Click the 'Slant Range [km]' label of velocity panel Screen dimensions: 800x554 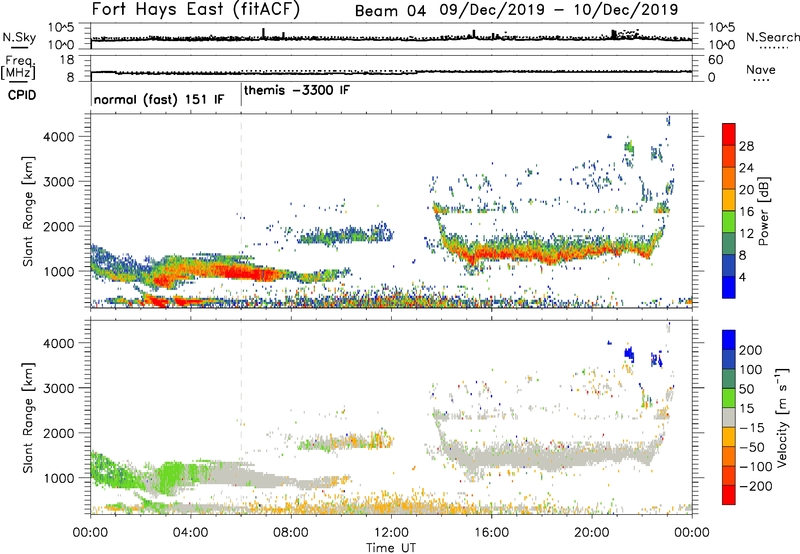(x=28, y=418)
